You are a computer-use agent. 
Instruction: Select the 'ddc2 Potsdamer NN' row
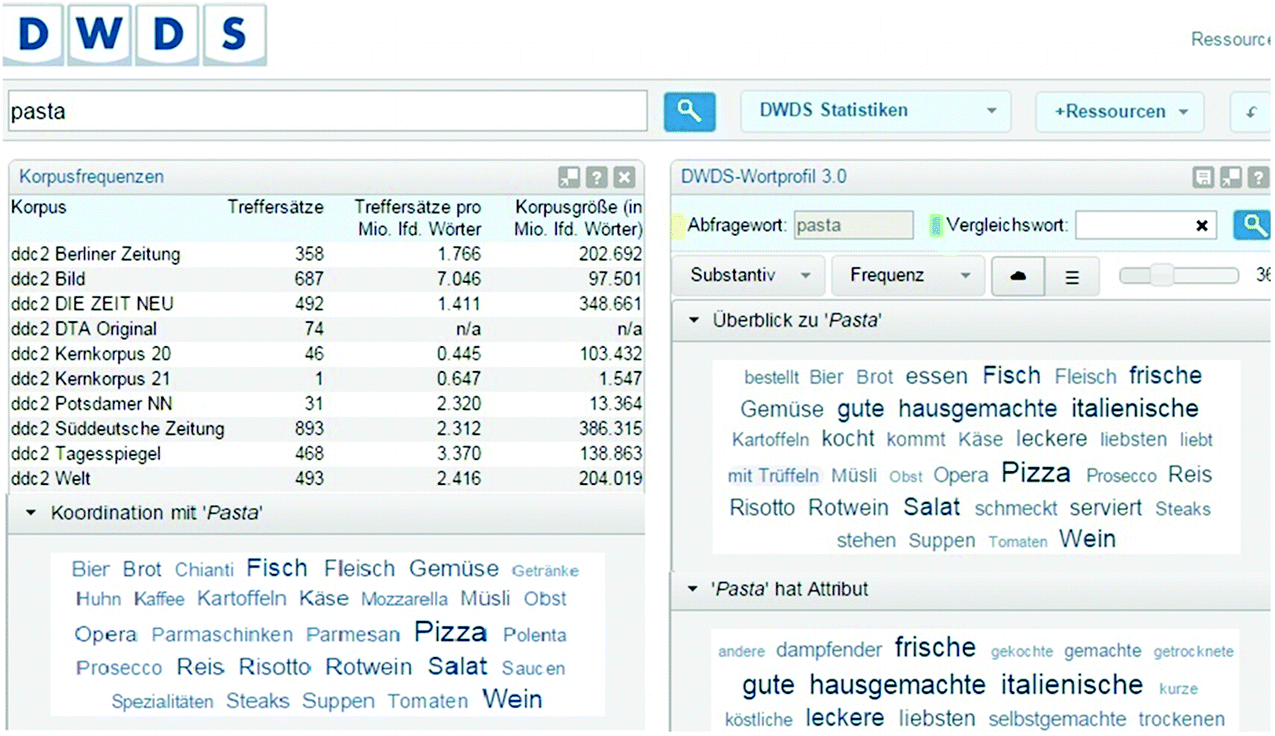[x=326, y=404]
